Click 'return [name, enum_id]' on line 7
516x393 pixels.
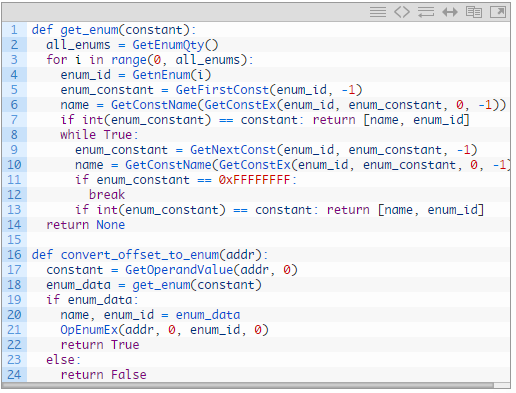pyautogui.click(x=391, y=120)
